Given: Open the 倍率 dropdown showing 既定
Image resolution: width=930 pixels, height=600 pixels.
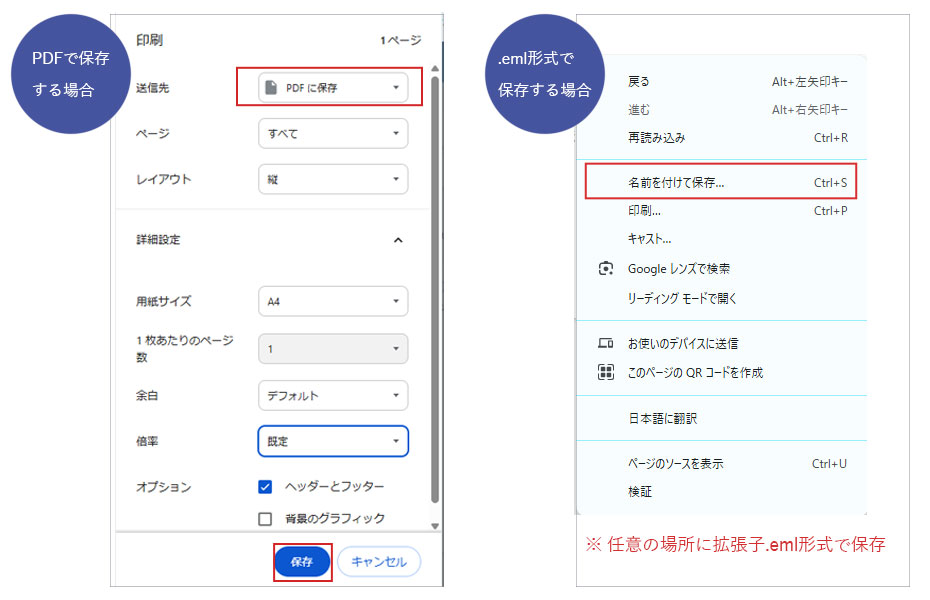Looking at the screenshot, I should pos(333,441).
